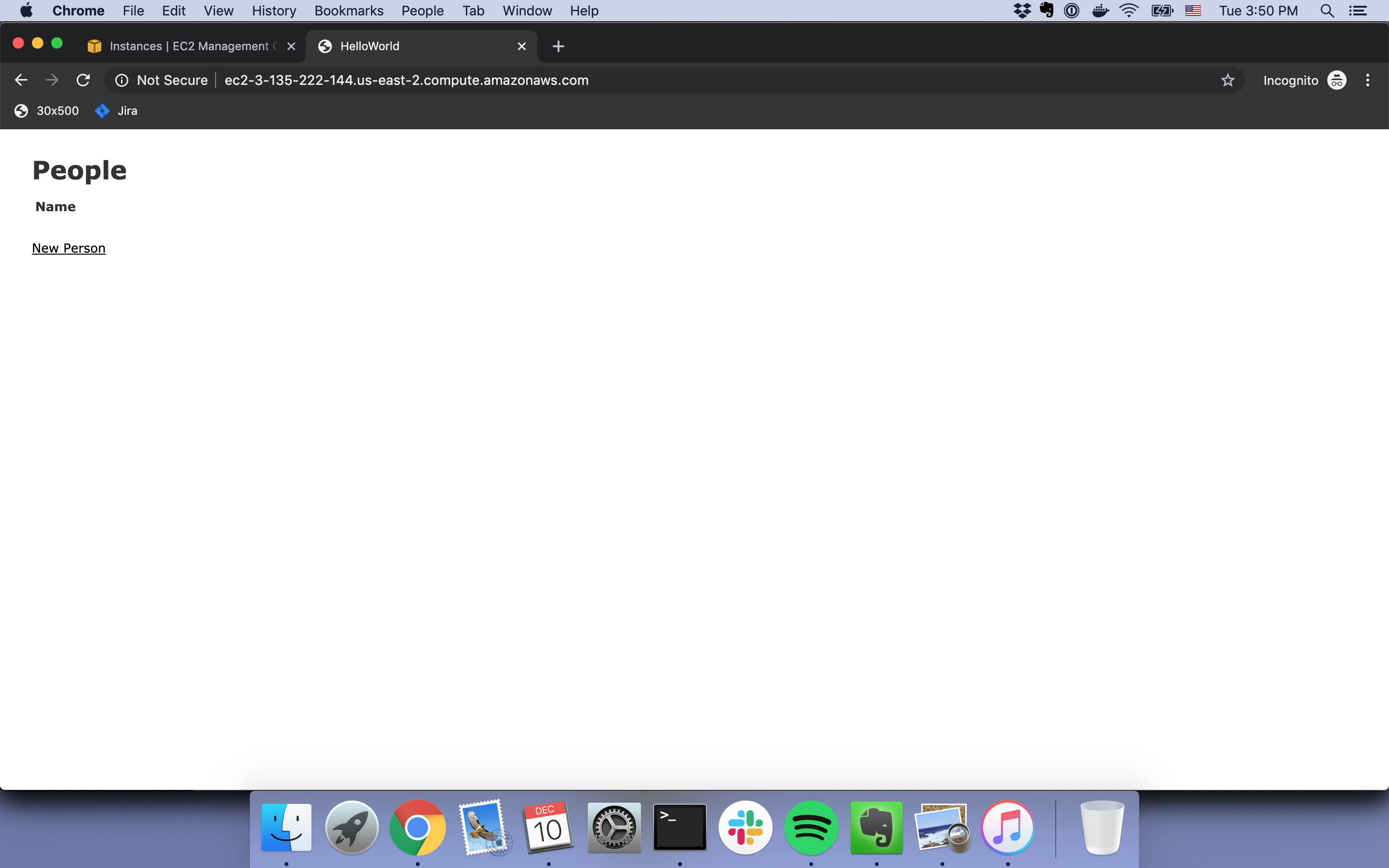Reload the current page
This screenshot has width=1389, height=868.
click(x=83, y=81)
